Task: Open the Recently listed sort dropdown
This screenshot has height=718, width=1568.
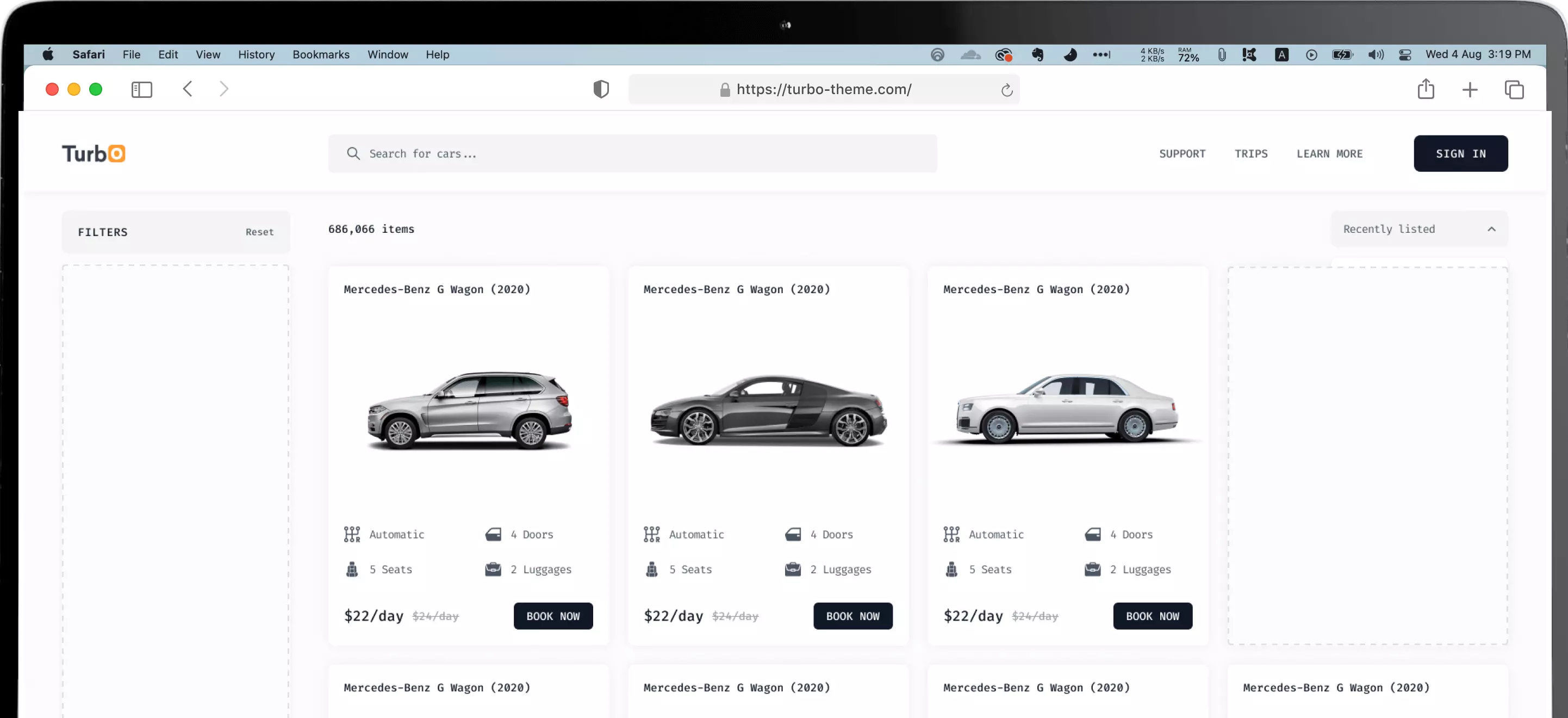Action: click(1419, 229)
